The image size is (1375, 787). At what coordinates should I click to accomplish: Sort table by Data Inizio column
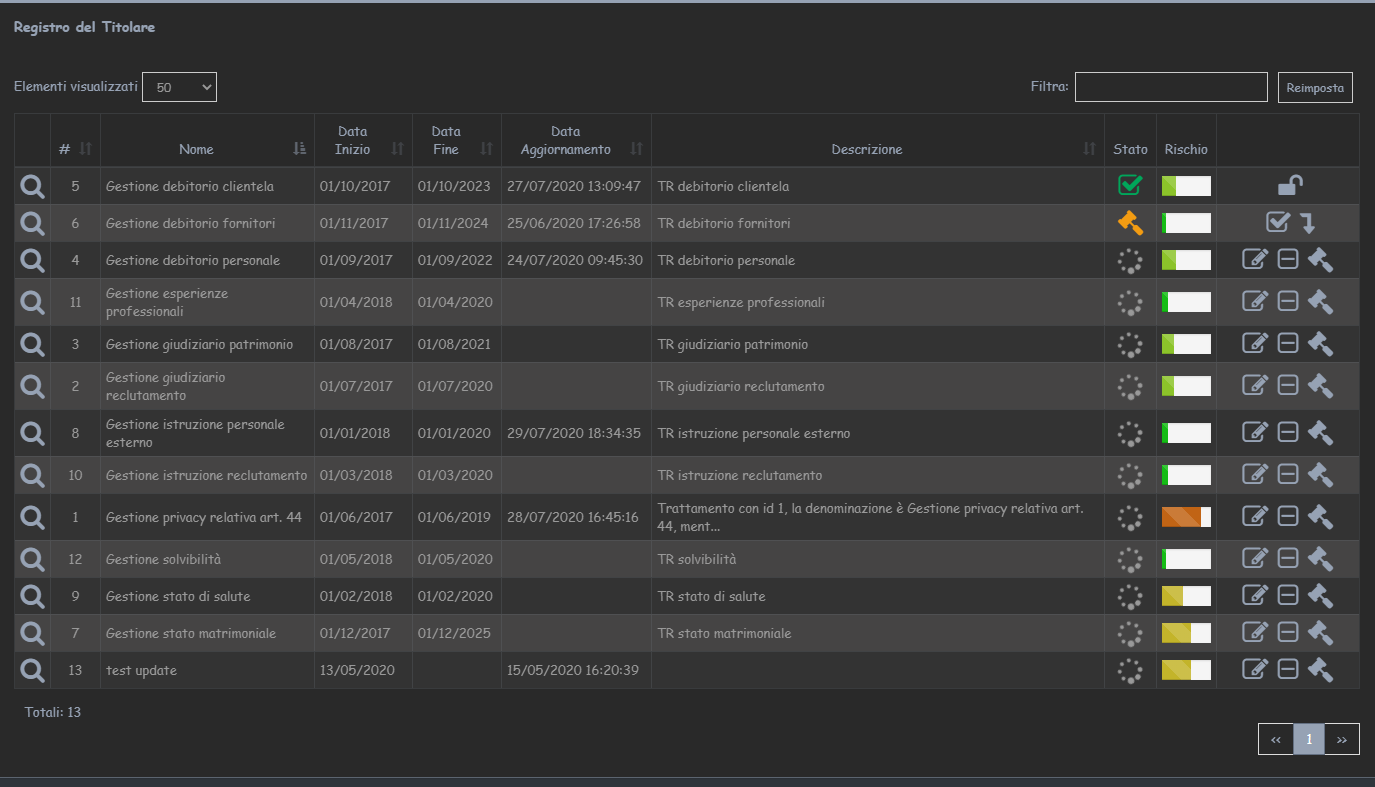[363, 140]
